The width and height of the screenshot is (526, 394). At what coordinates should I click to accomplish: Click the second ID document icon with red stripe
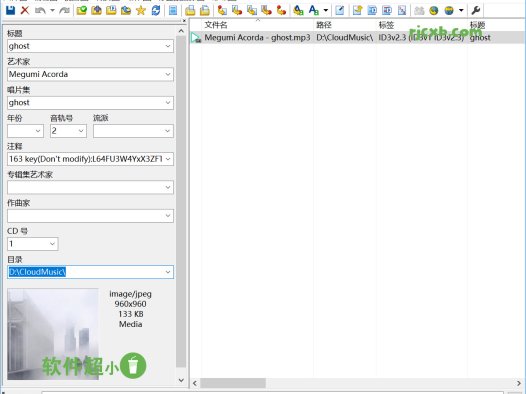click(x=387, y=10)
